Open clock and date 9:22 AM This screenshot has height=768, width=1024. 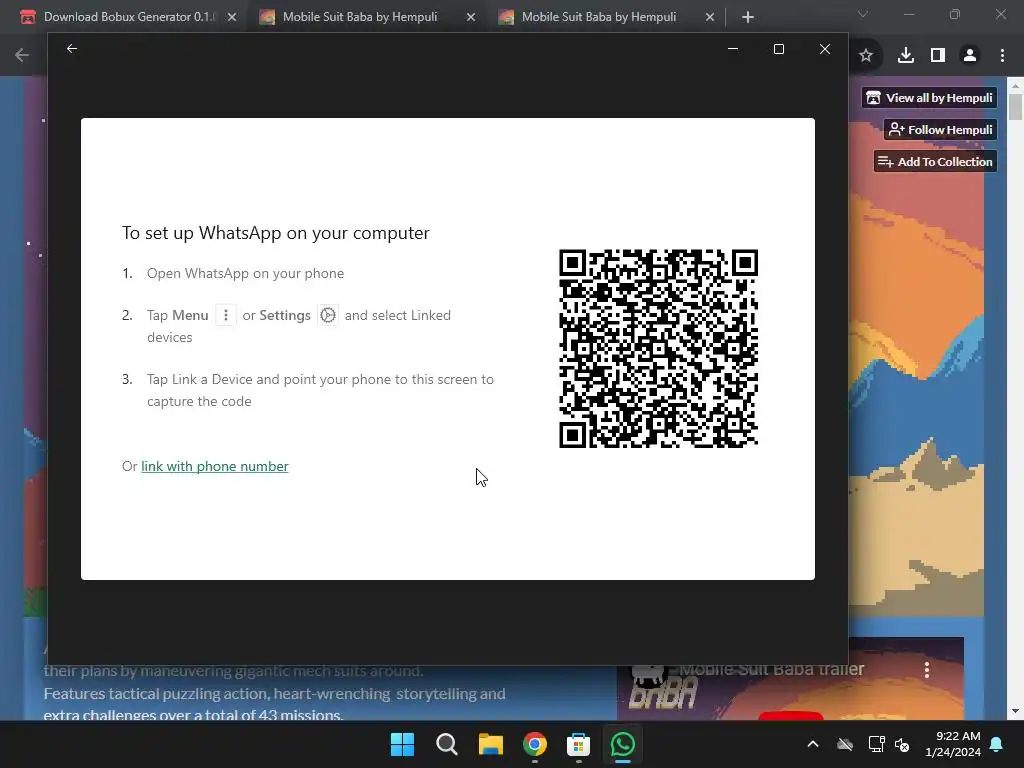(x=953, y=744)
